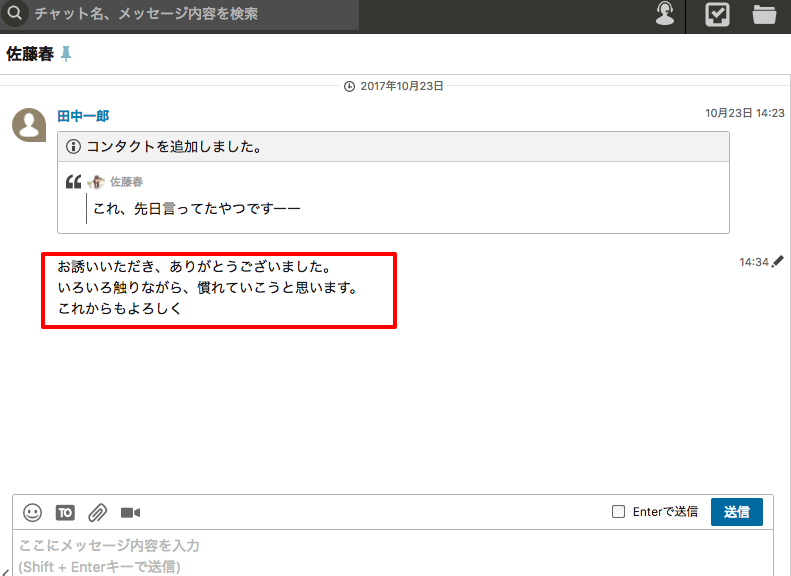This screenshot has width=791, height=576.
Task: Click the message line お誘いいただき、ありがとうございました。
Action: coord(194,266)
